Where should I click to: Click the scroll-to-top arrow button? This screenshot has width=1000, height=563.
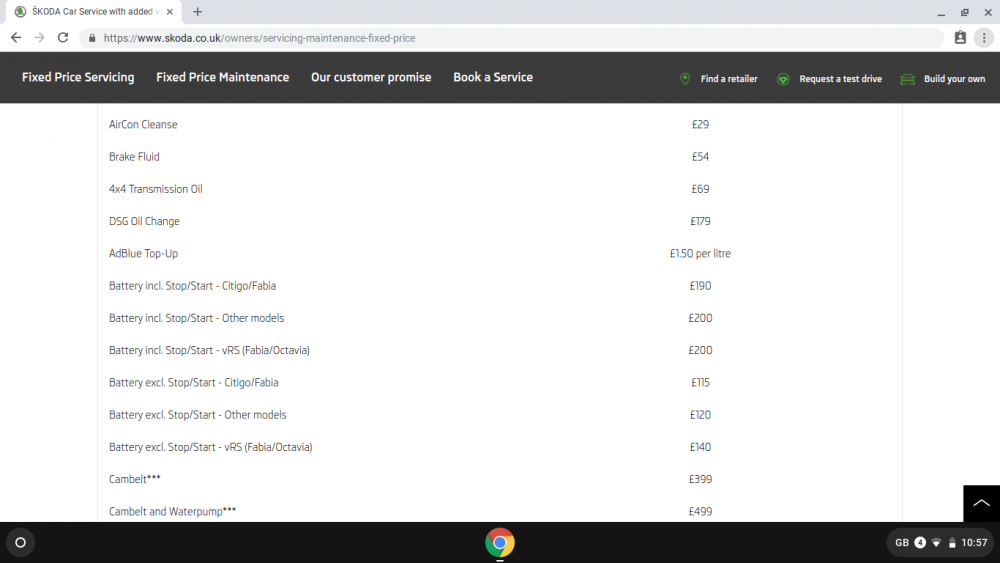coord(982,503)
